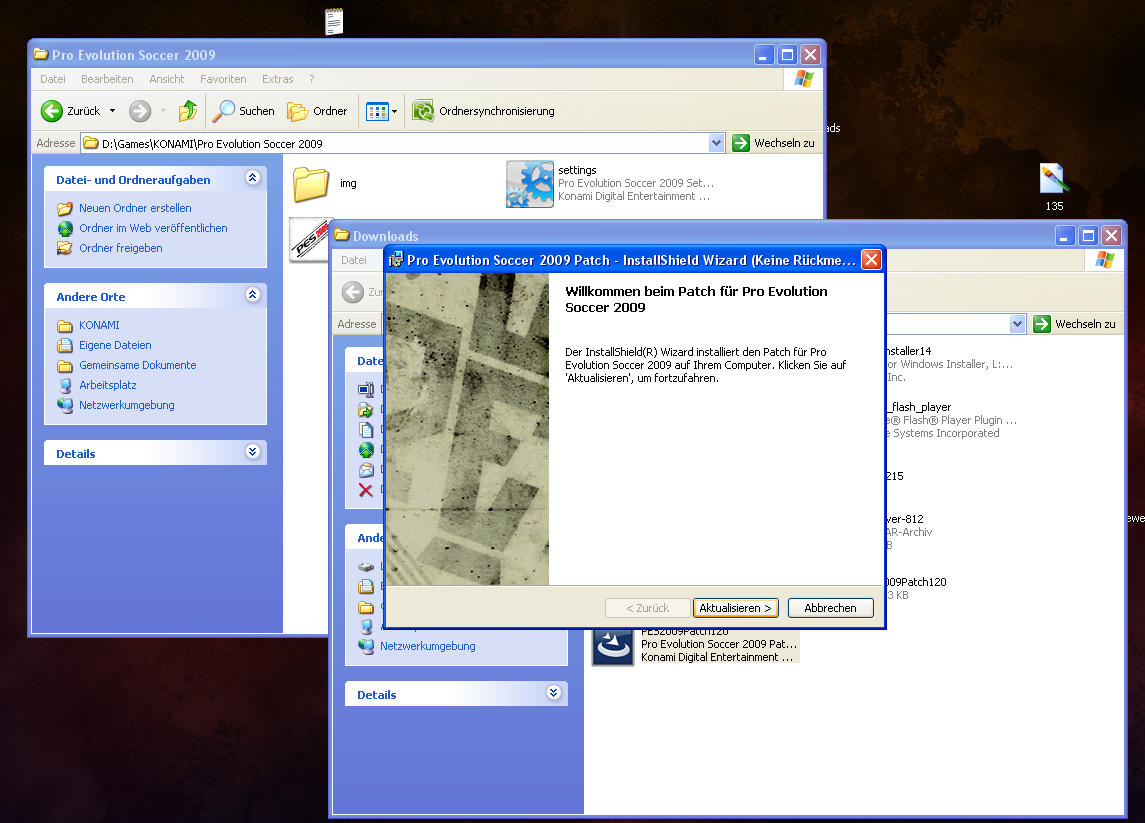Open Arbeitsplatz link
This screenshot has width=1145, height=823.
[107, 385]
